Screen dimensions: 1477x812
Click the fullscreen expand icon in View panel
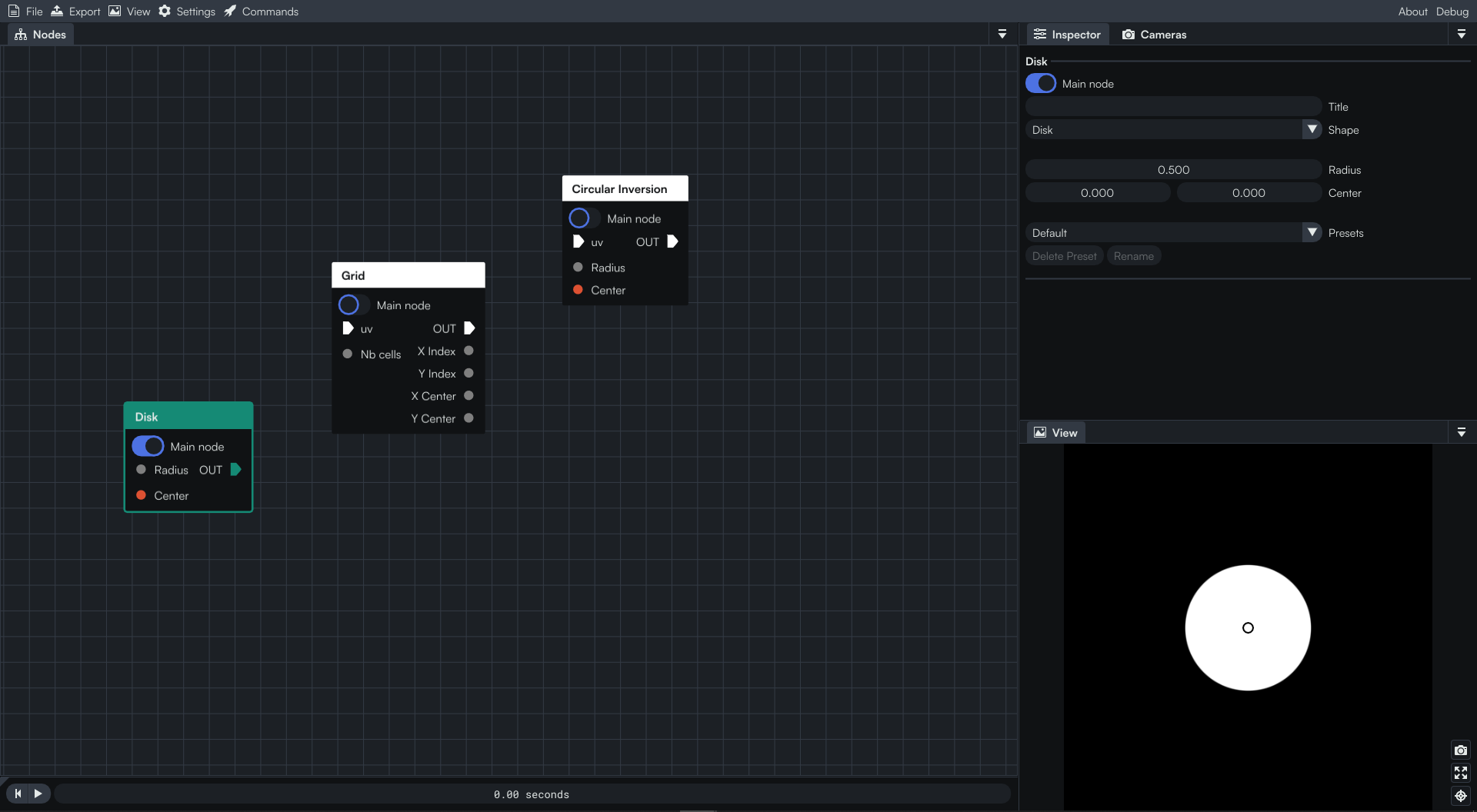[x=1461, y=773]
